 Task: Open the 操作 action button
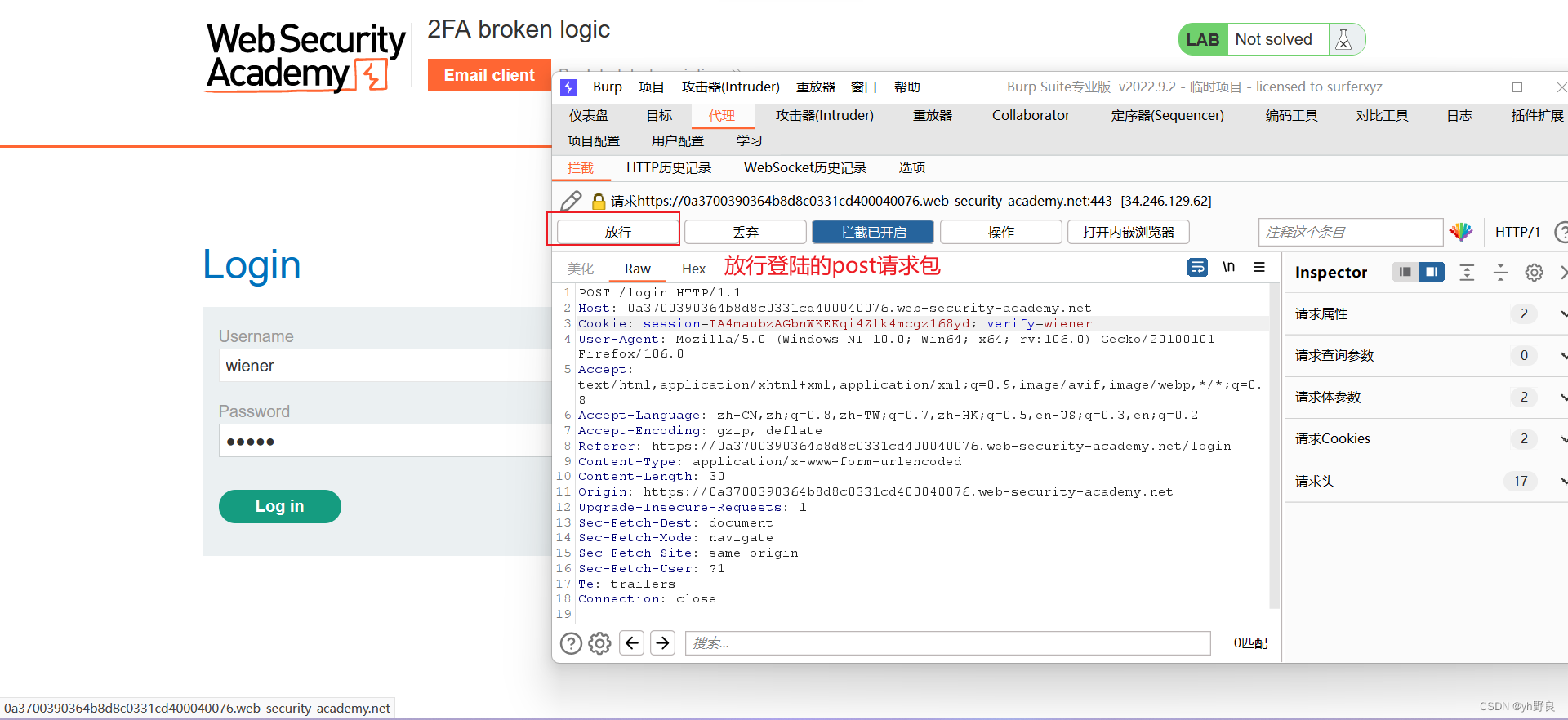[1001, 232]
